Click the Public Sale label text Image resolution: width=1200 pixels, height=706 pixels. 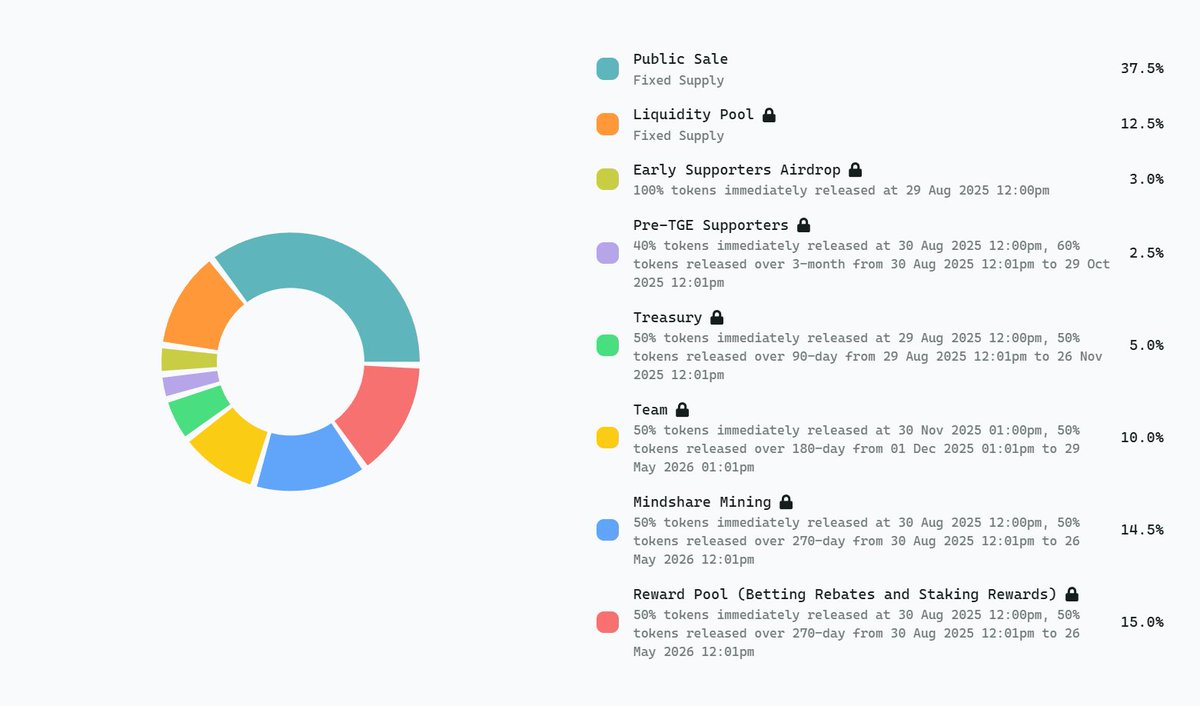680,59
